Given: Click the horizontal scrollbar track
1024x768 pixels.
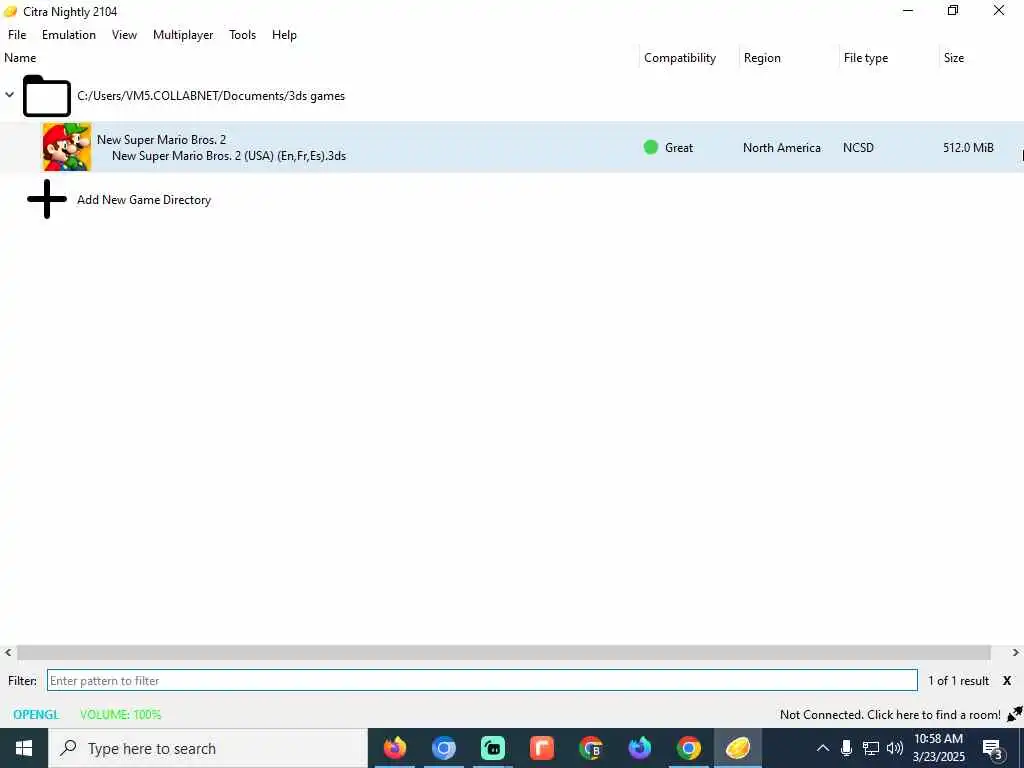Looking at the screenshot, I should point(504,652).
